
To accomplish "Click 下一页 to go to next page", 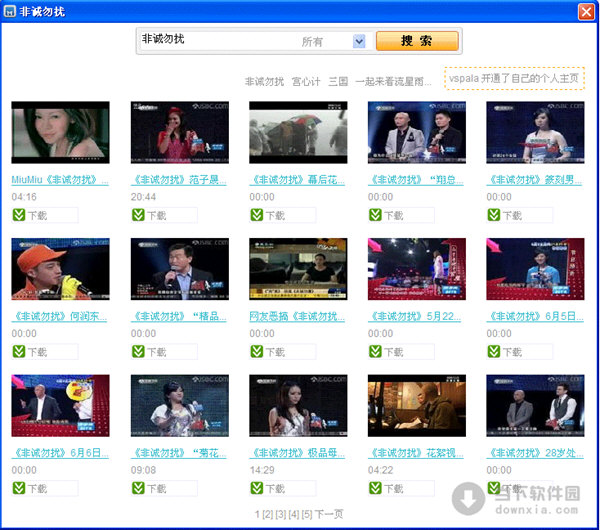I will (x=330, y=514).
